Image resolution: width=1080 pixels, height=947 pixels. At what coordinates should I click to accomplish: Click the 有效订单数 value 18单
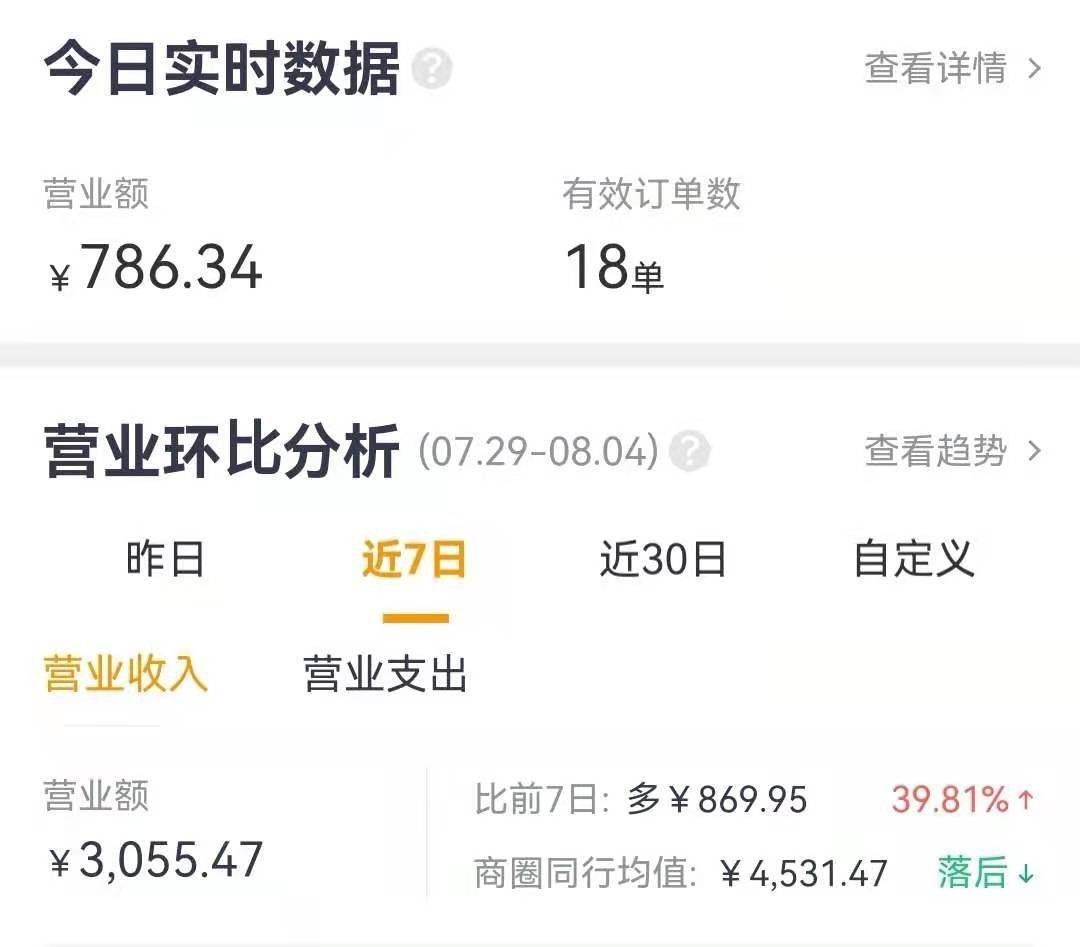[x=614, y=269]
